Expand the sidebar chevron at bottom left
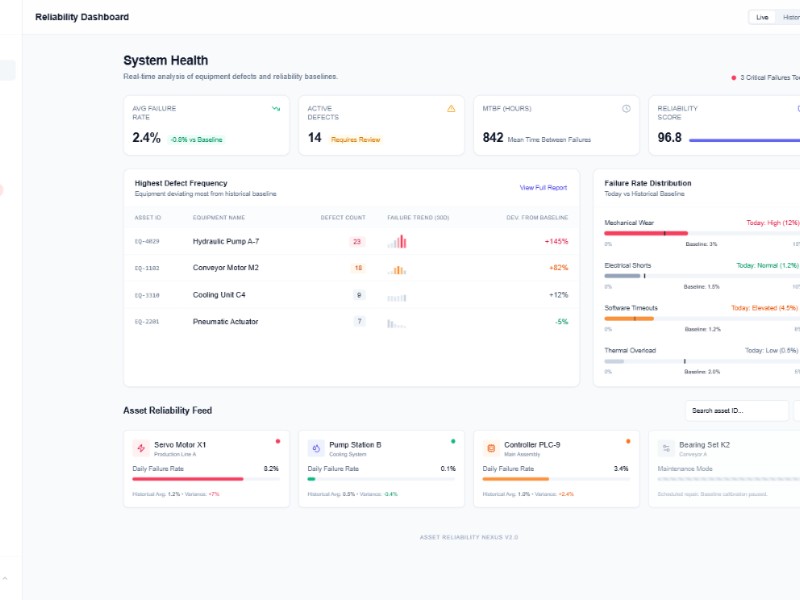The height and width of the screenshot is (600, 800). pyautogui.click(x=5, y=578)
